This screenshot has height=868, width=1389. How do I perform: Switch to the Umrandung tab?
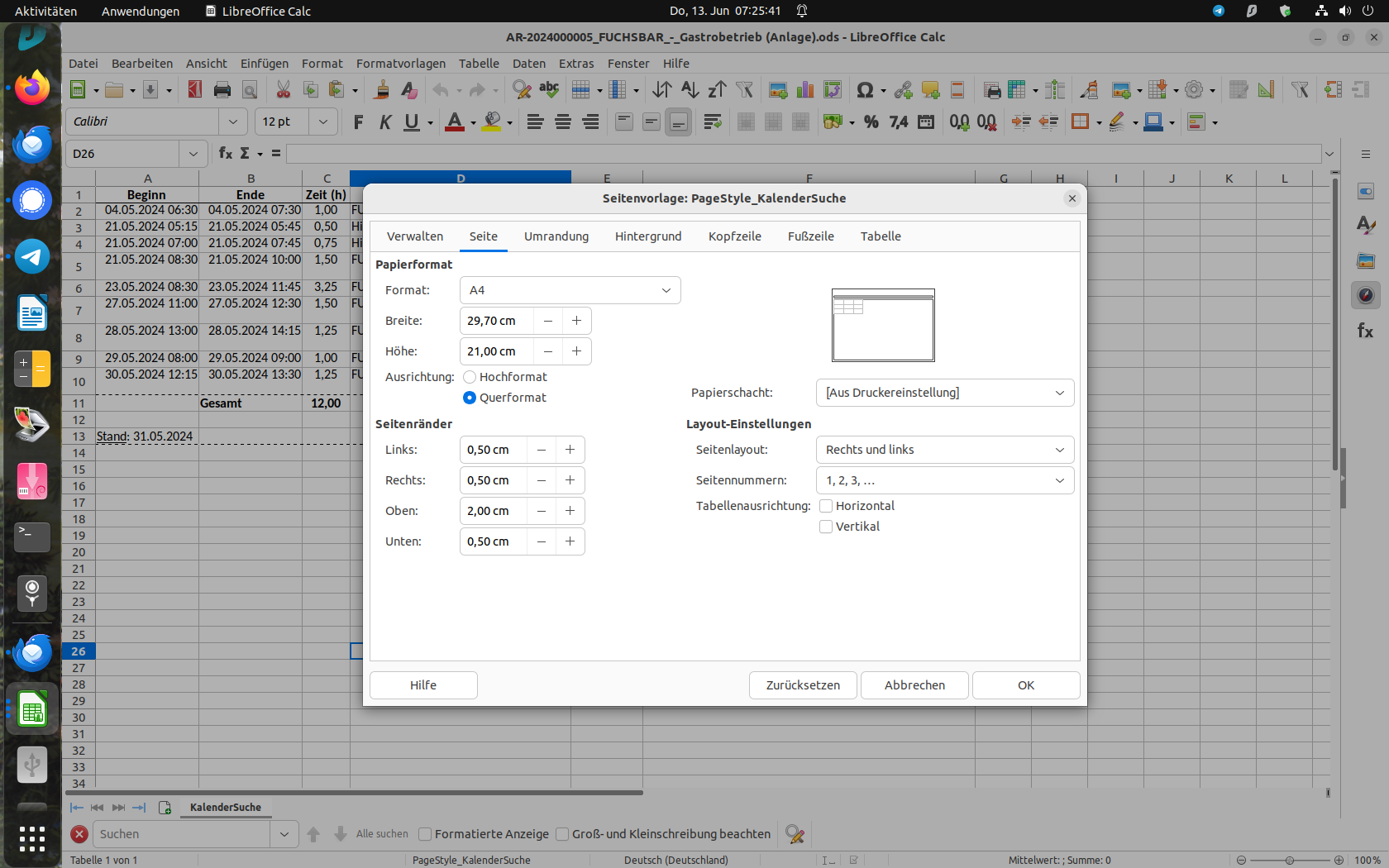556,236
